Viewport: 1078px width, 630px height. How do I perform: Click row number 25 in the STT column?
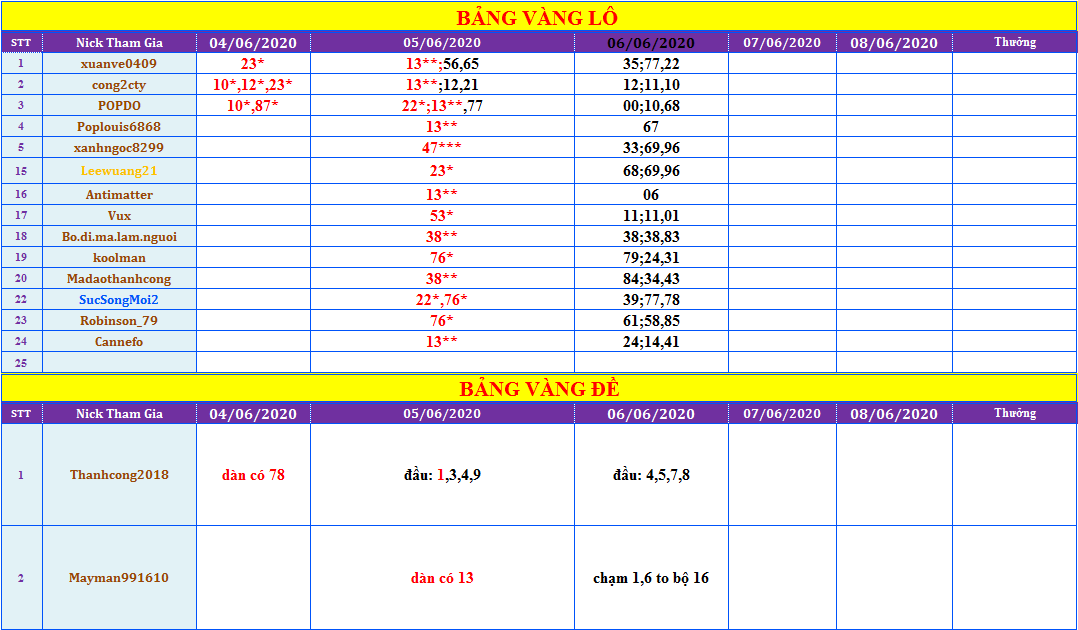21,362
